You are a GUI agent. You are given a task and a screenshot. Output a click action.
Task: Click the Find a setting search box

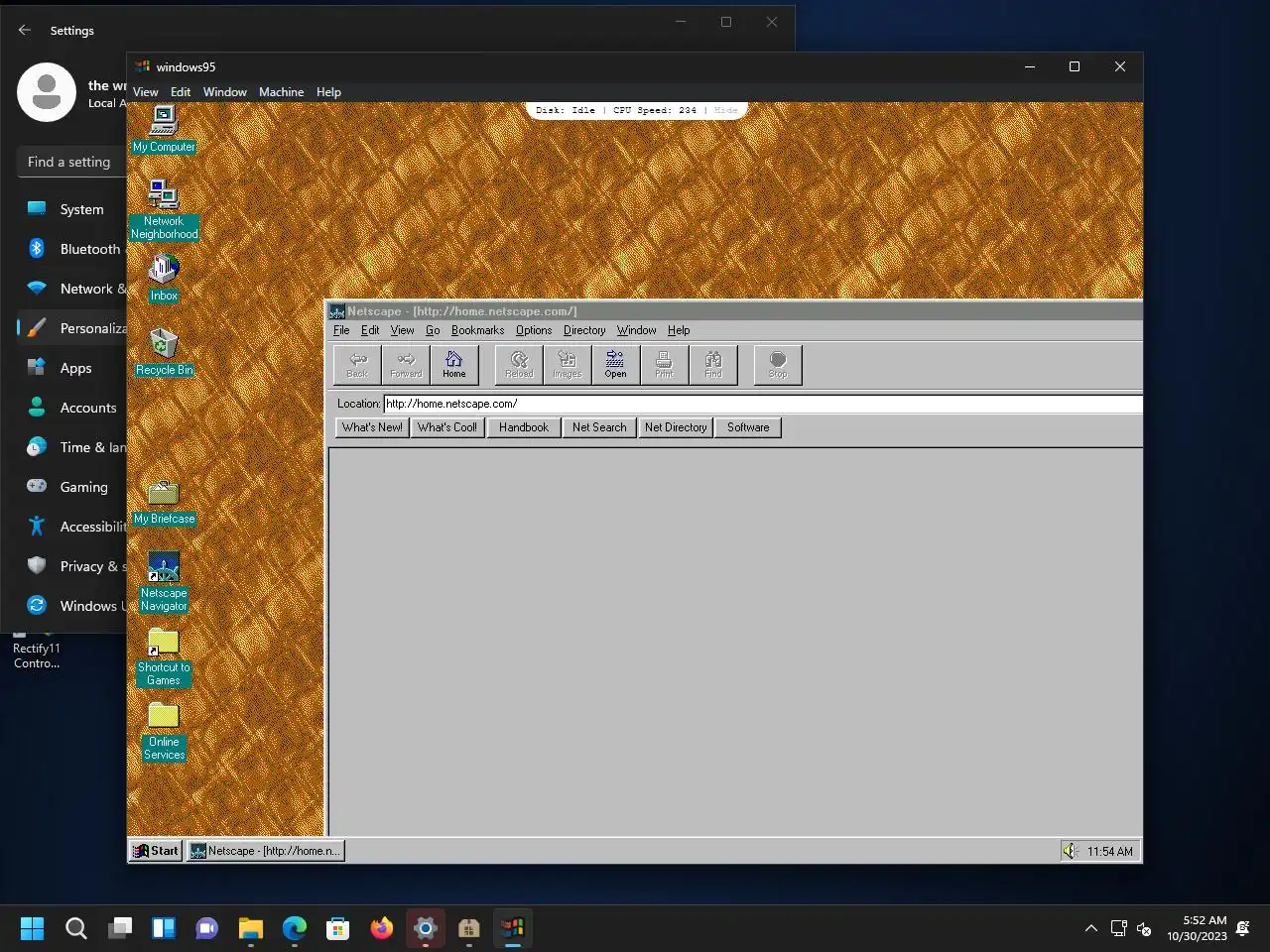71,162
